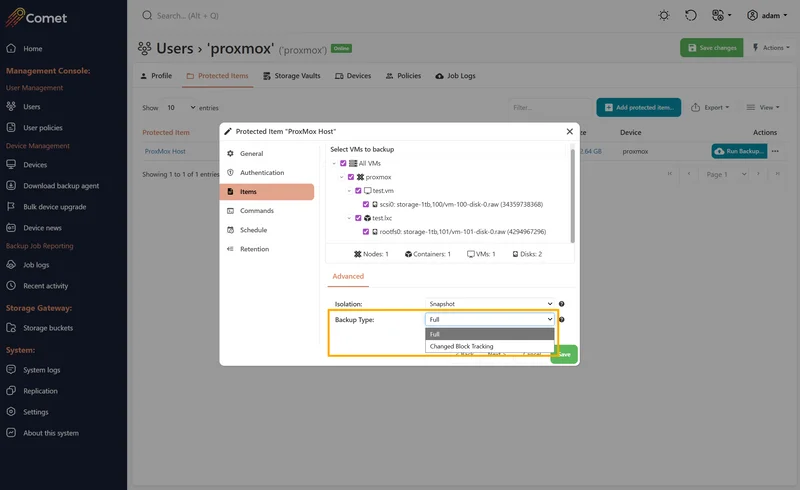Open Job logs in the sidebar
Screen dimensions: 800x490
(x=36, y=265)
